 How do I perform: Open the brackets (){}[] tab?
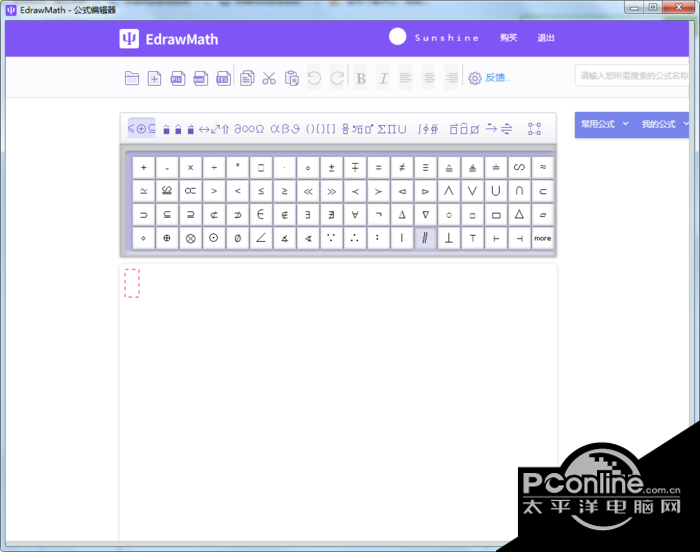(321, 129)
